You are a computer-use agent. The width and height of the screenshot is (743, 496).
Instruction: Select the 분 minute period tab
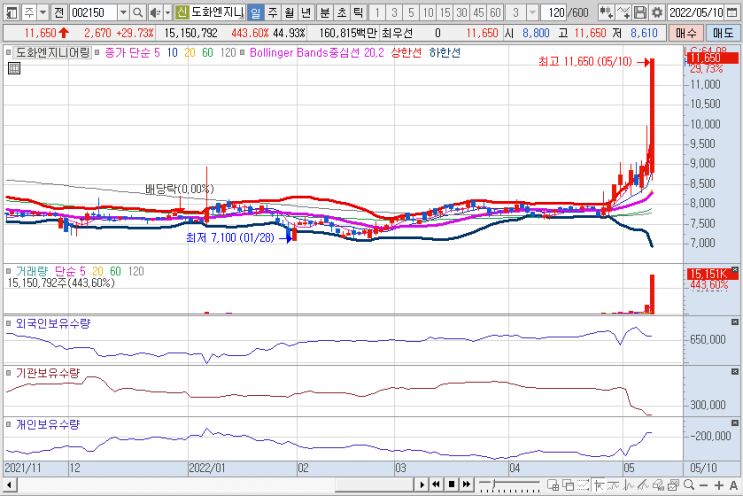[325, 13]
